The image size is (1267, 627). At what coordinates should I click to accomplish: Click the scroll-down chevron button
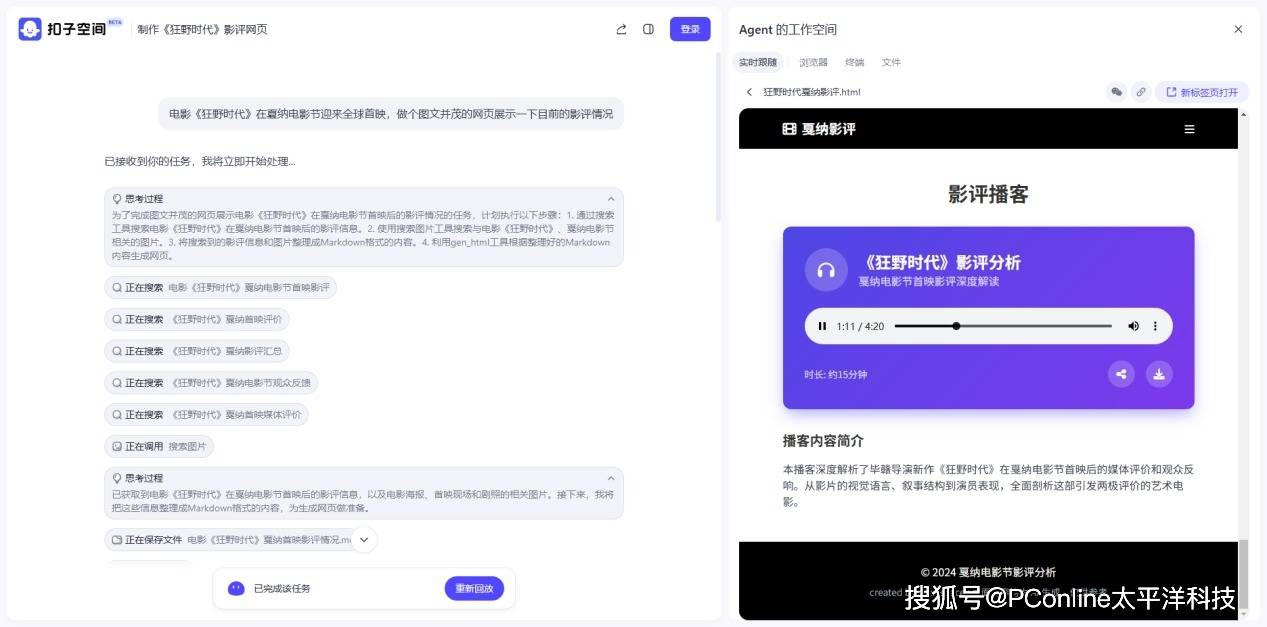(x=364, y=540)
